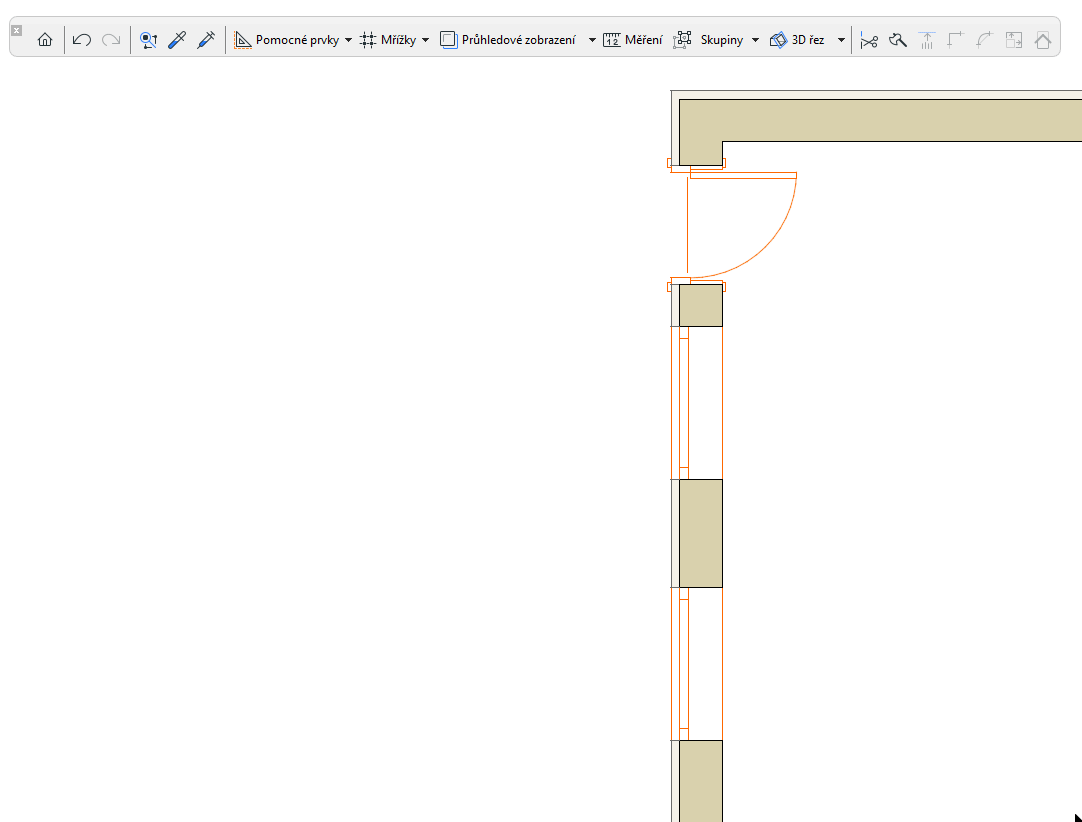
Task: Open the Pomocné prvky dropdown arrow
Action: [349, 40]
